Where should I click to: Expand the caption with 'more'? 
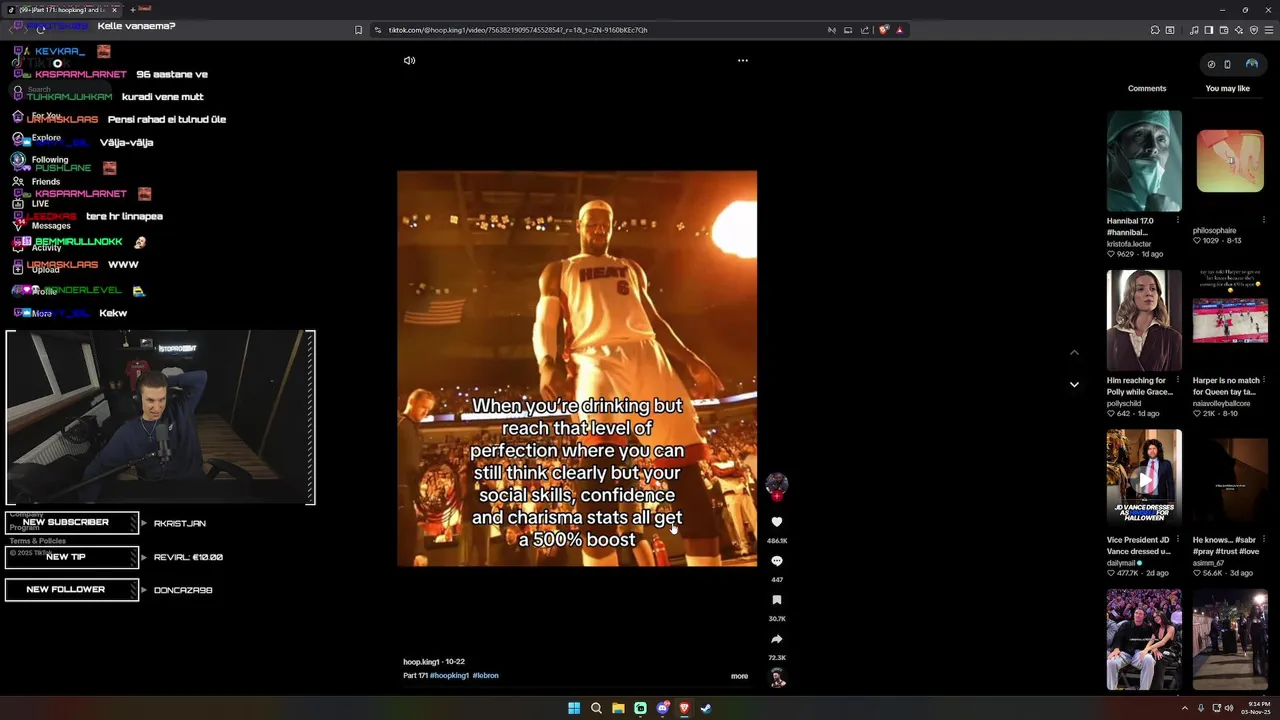739,676
